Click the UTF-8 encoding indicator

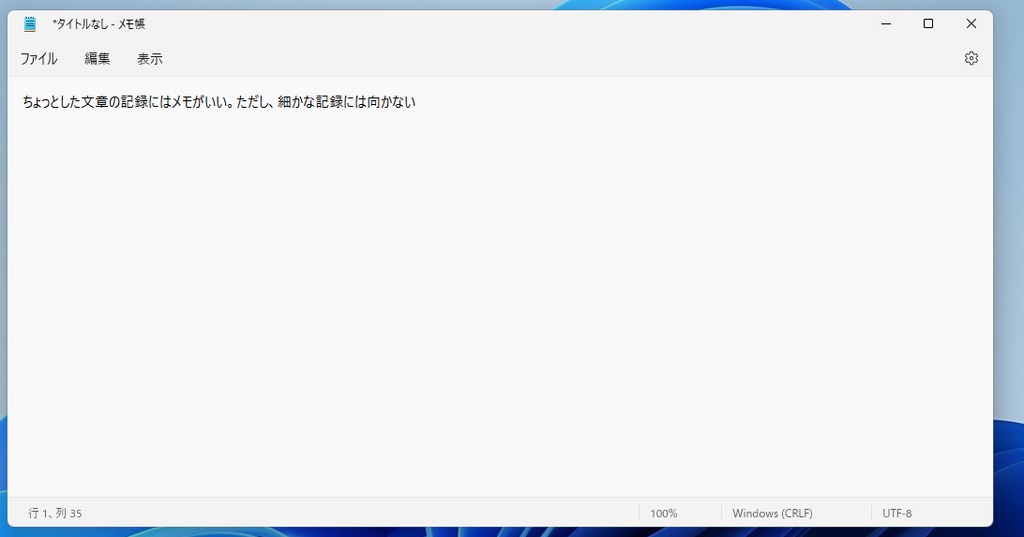897,513
